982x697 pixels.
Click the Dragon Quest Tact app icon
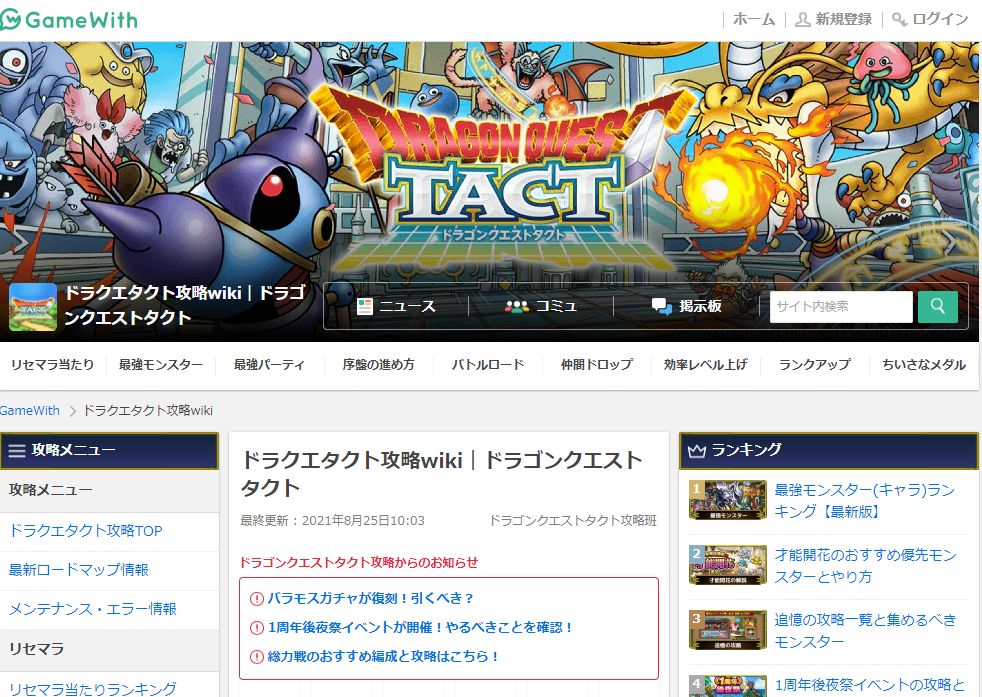tap(33, 306)
